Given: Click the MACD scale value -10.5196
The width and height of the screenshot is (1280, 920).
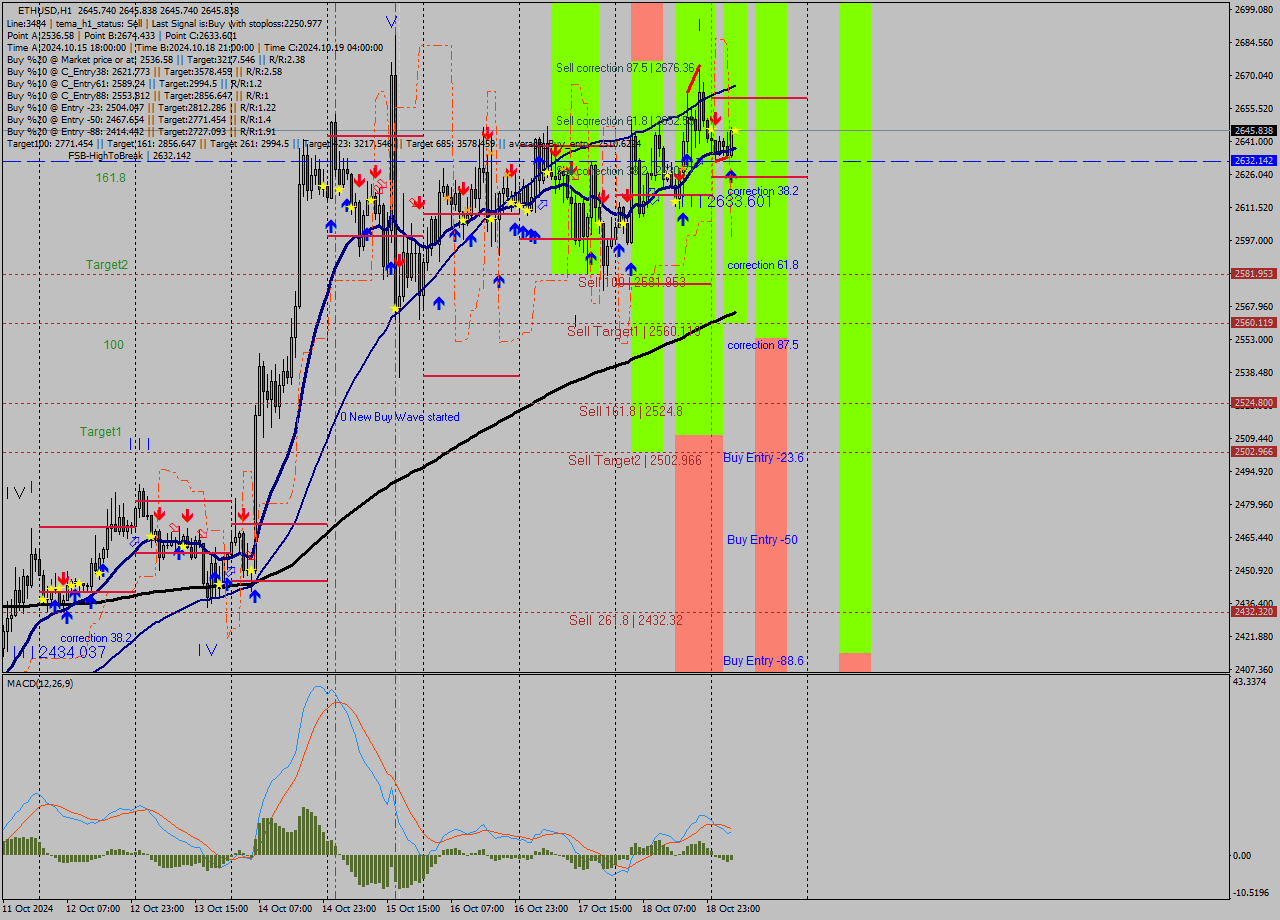Looking at the screenshot, I should click(x=1252, y=893).
